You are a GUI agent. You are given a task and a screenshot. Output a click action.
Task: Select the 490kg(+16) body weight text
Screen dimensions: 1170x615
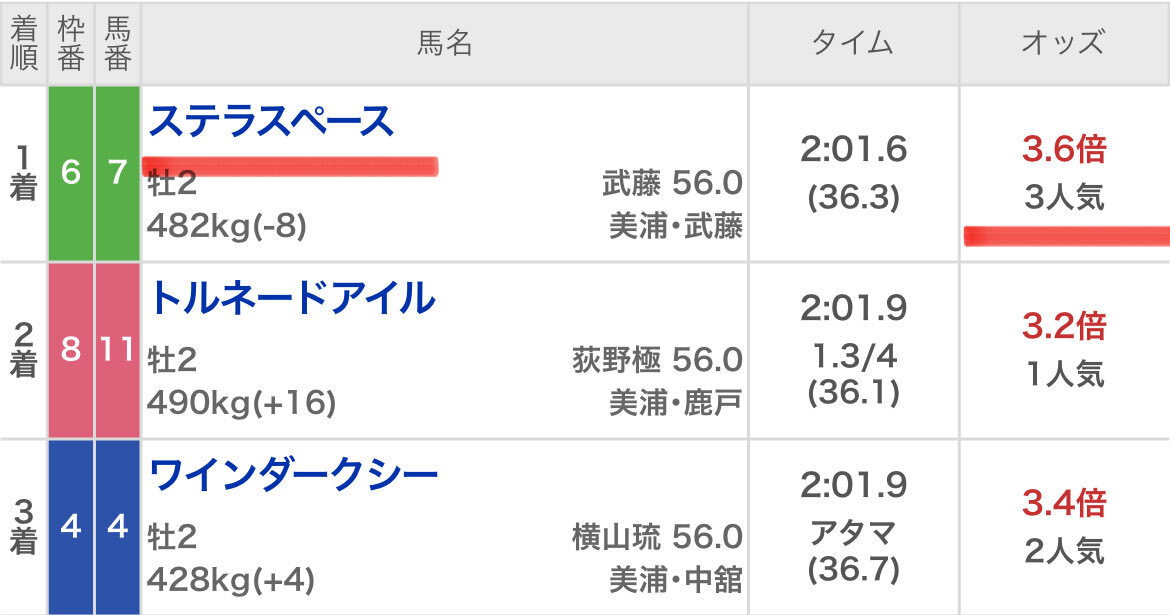pyautogui.click(x=241, y=404)
